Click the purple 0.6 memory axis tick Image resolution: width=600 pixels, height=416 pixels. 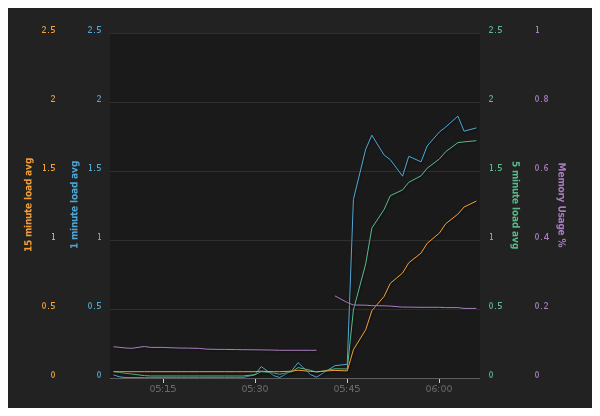(541, 168)
